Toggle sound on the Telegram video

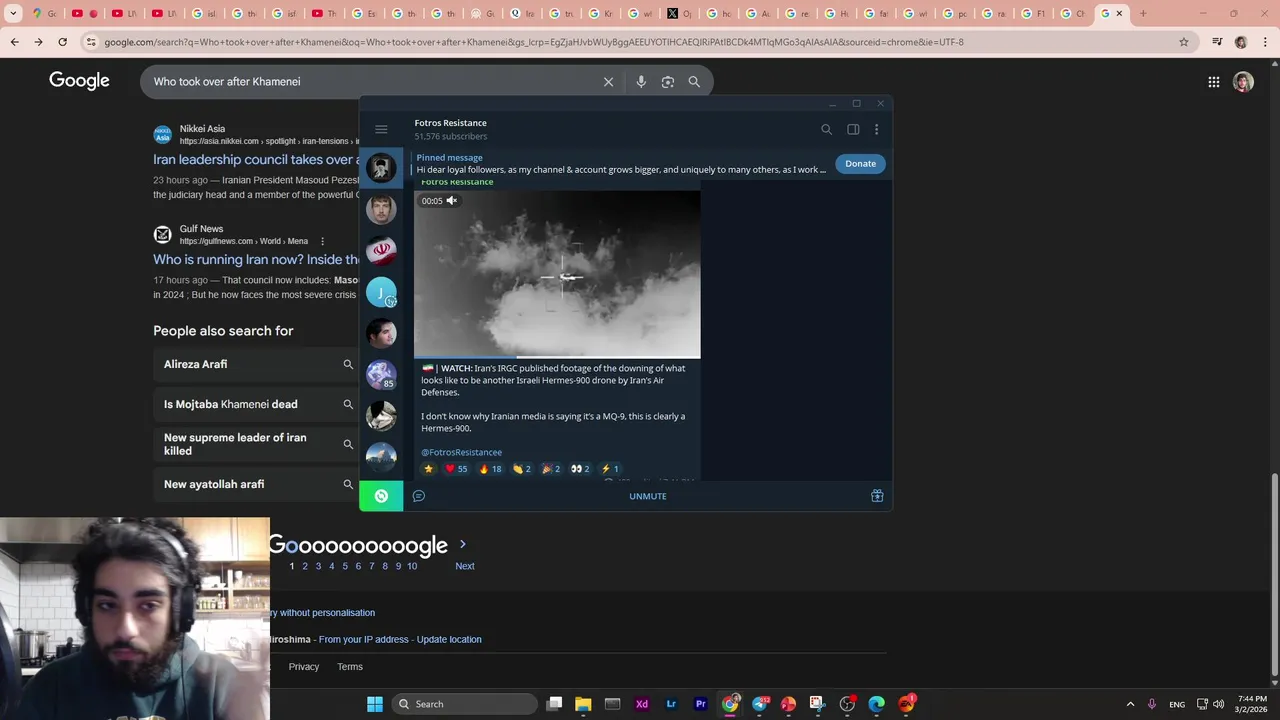tap(451, 201)
